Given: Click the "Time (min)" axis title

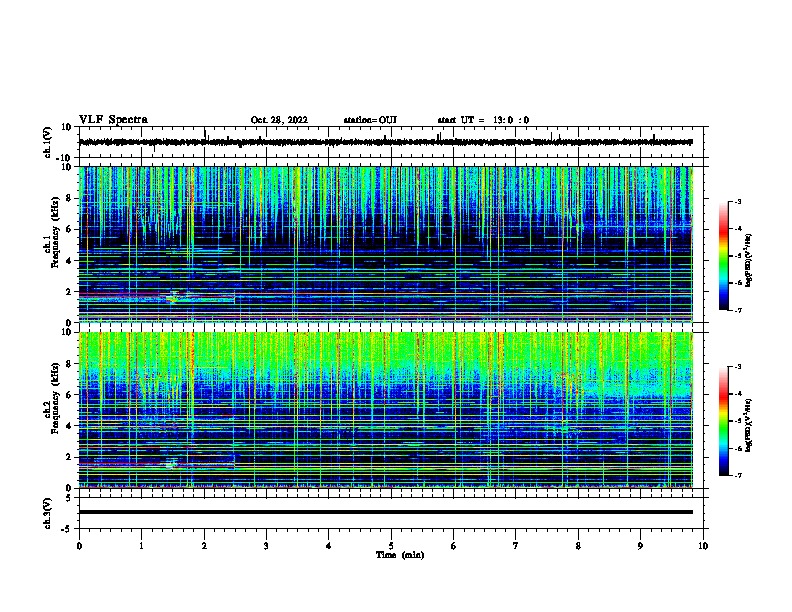Looking at the screenshot, I should click(400, 555).
